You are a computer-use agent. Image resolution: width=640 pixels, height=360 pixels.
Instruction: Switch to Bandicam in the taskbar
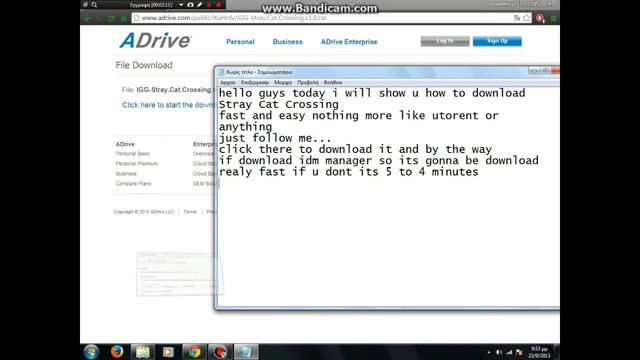(x=220, y=351)
